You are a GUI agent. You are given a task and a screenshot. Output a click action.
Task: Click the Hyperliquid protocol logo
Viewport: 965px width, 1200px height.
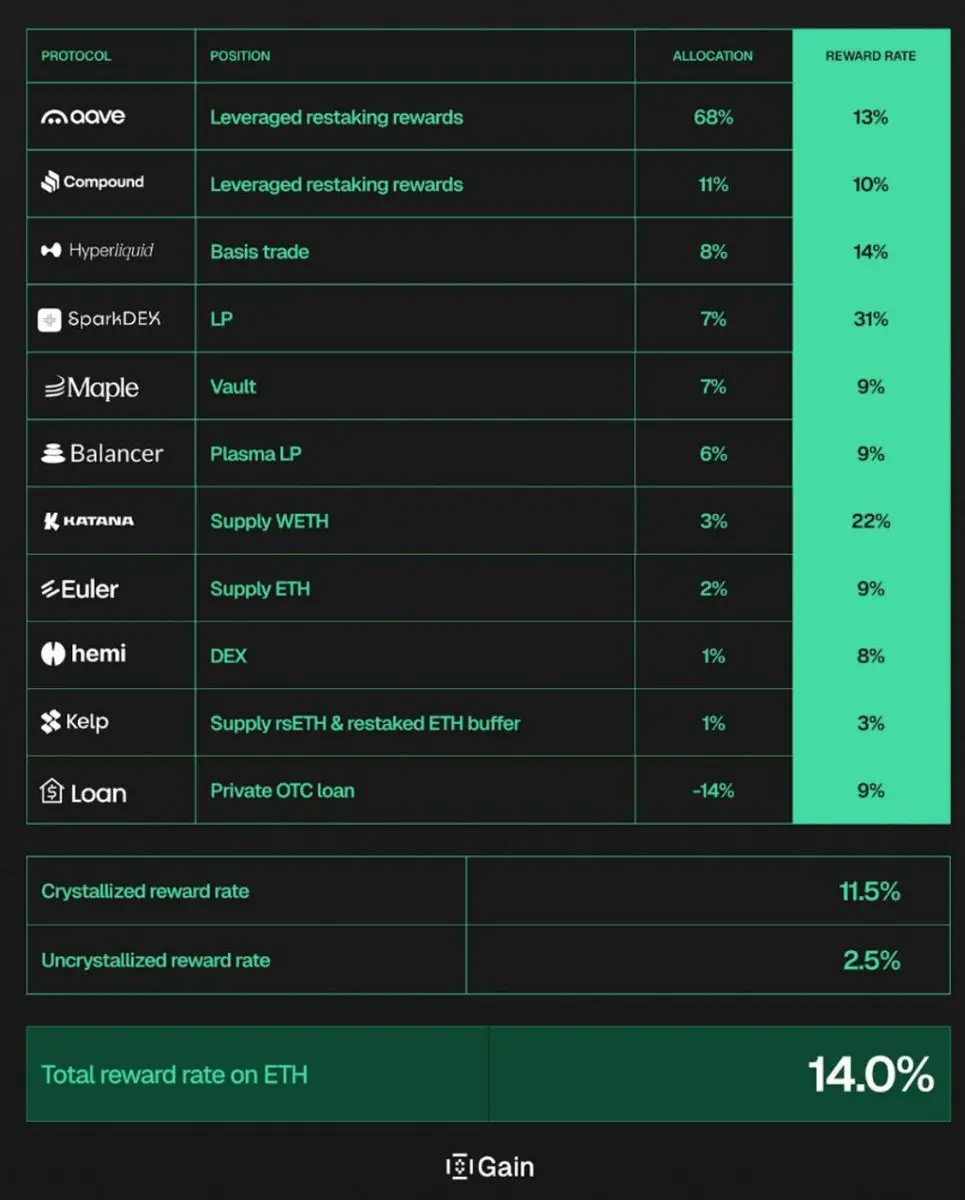(x=97, y=250)
